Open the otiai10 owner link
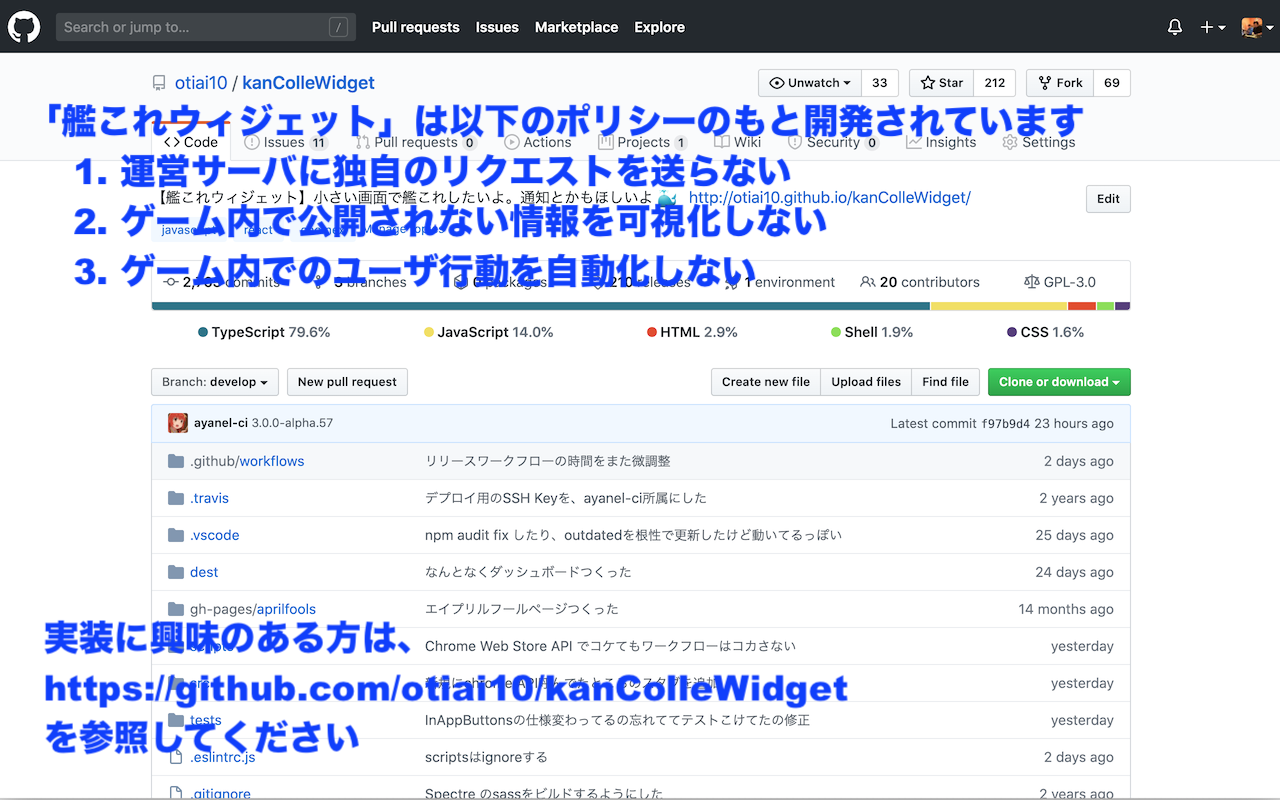1280x800 pixels. point(199,83)
